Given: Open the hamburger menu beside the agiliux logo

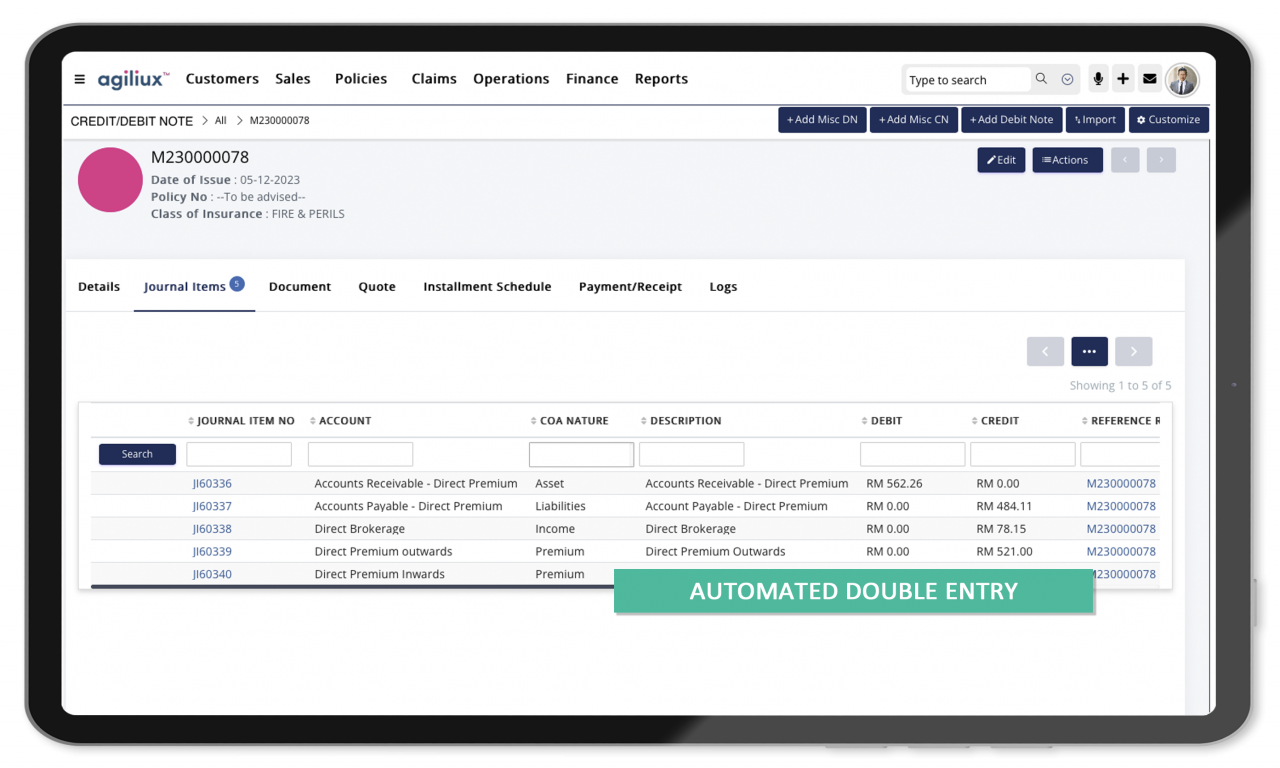Looking at the screenshot, I should coord(79,79).
